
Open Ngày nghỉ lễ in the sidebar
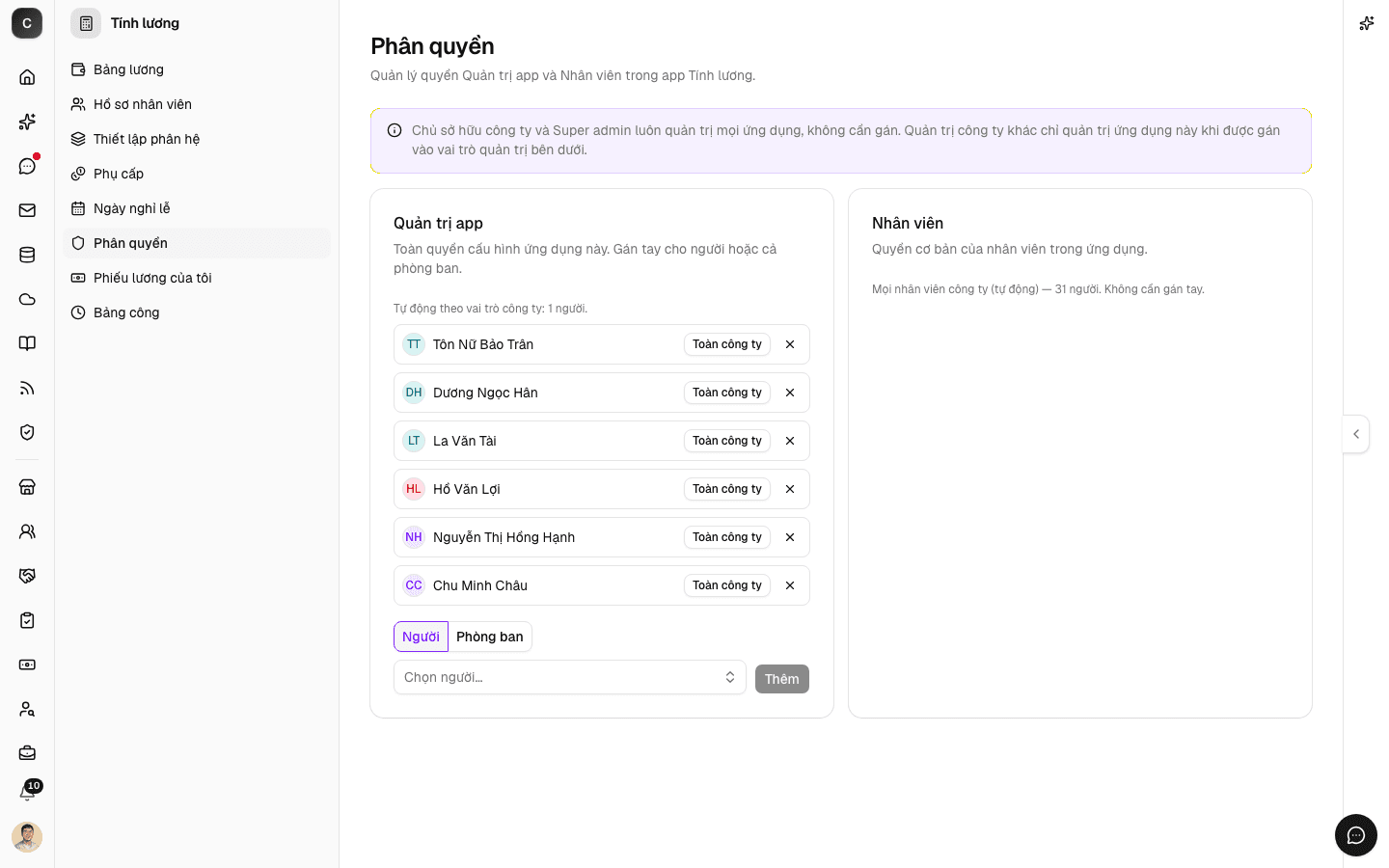click(197, 208)
